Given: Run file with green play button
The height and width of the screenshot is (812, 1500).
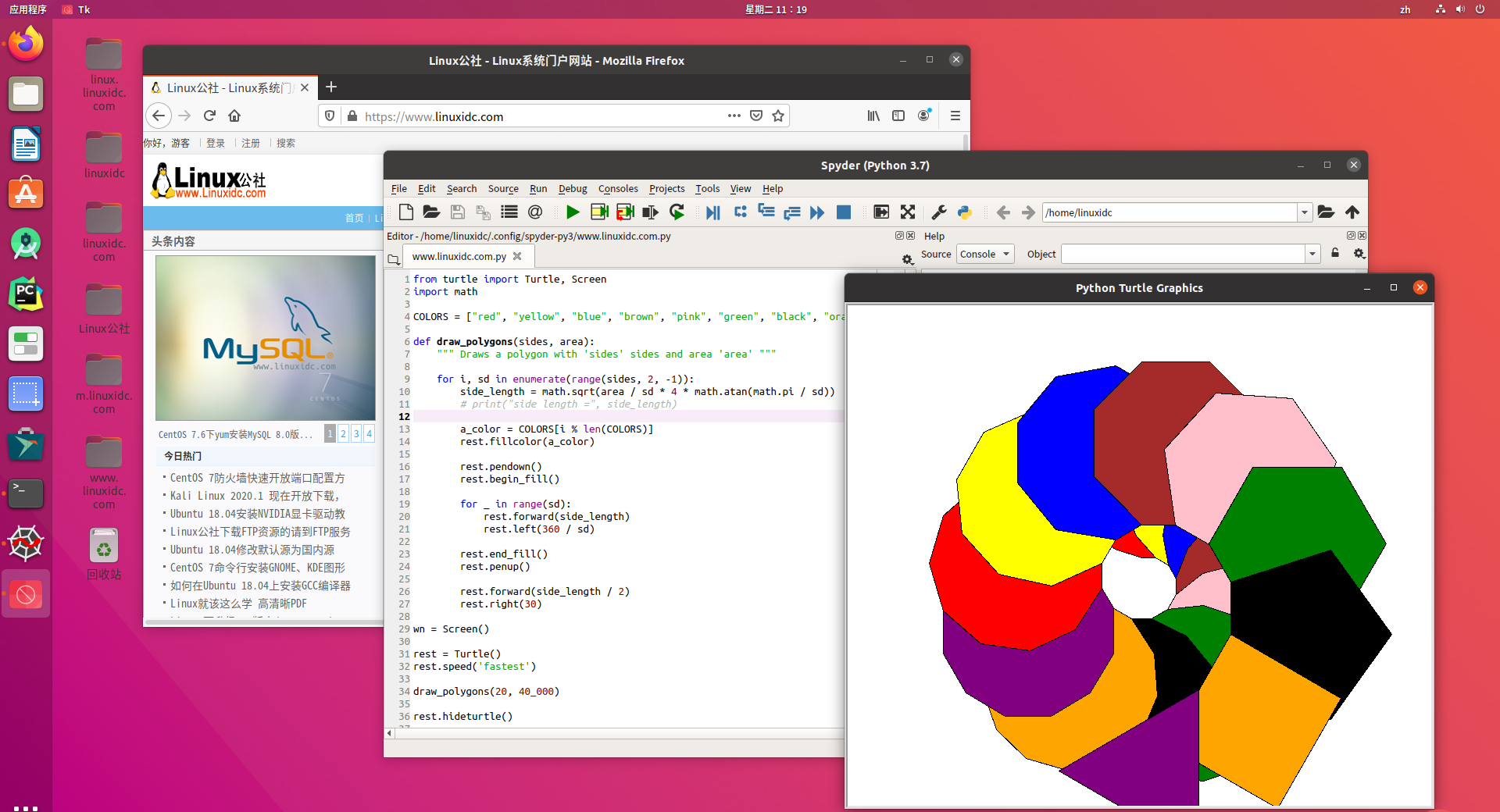Looking at the screenshot, I should [x=573, y=212].
